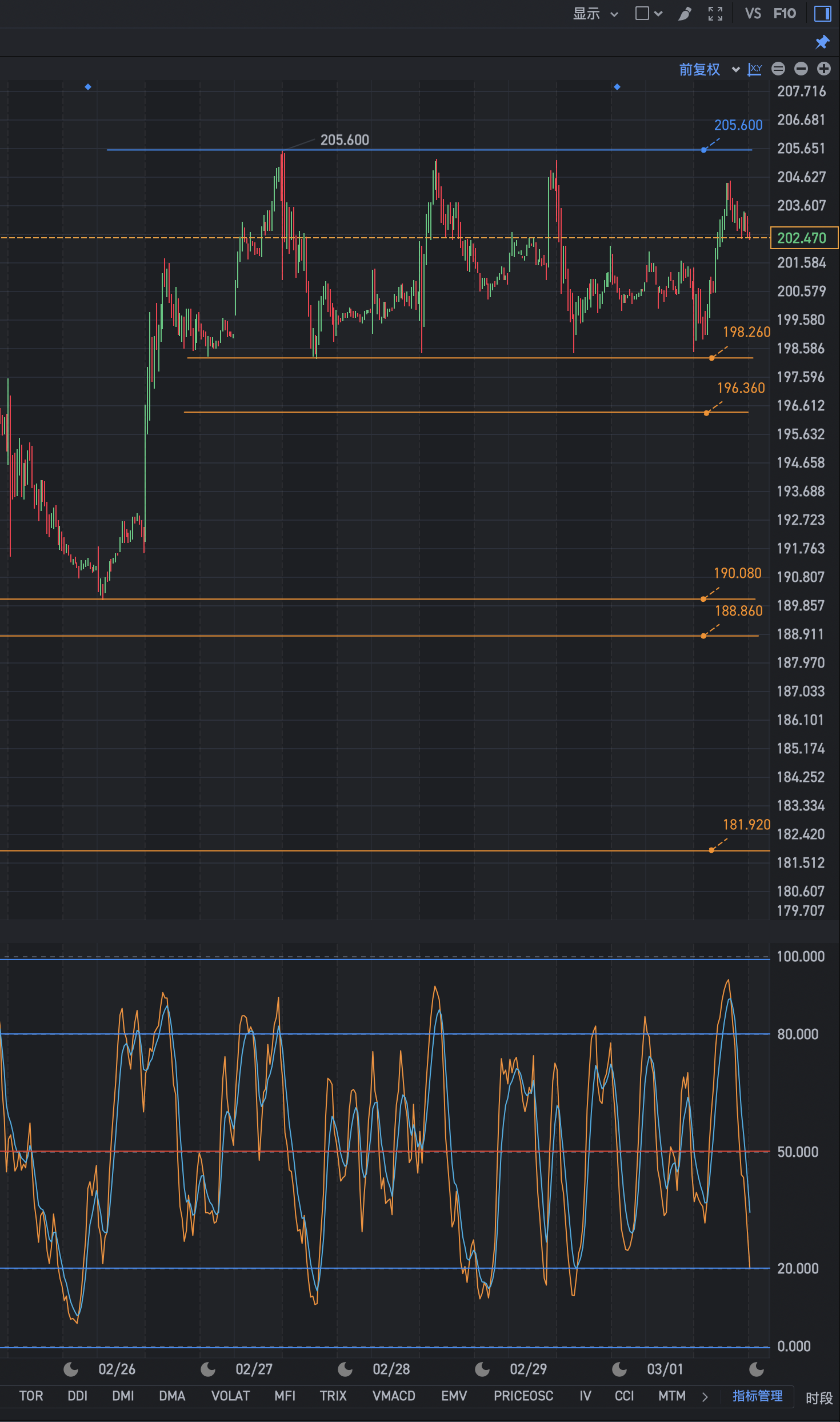Click the moon icon before 02/27
The width and height of the screenshot is (840, 1422).
click(x=208, y=1369)
